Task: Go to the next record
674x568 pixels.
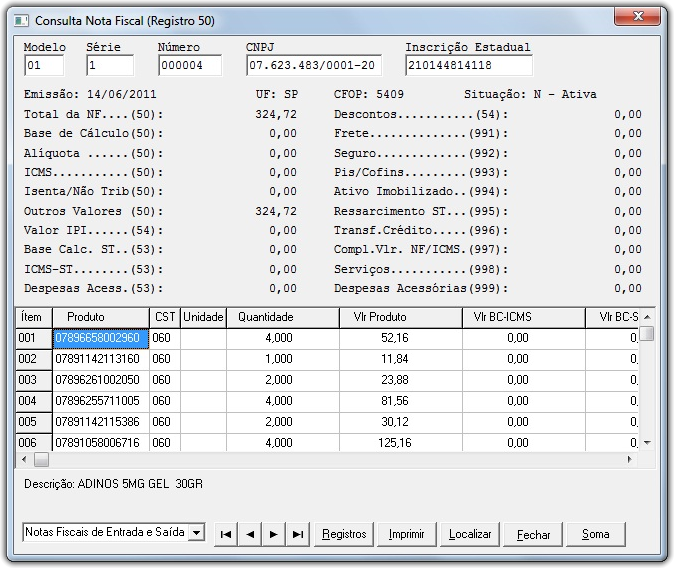Action: (273, 534)
